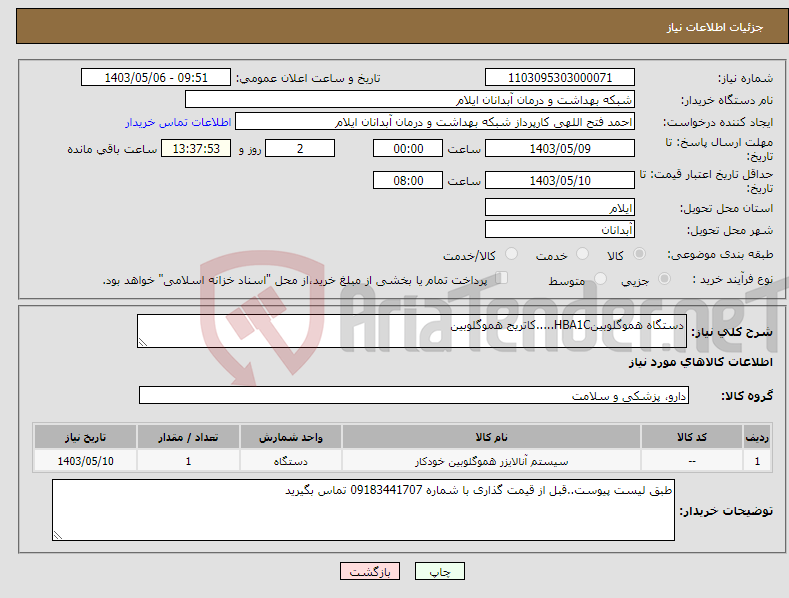Screen dimensions: 789x598
Task: Click item name سیستم آنالایزر هموگلوبین خودکار
Action: coord(491,461)
